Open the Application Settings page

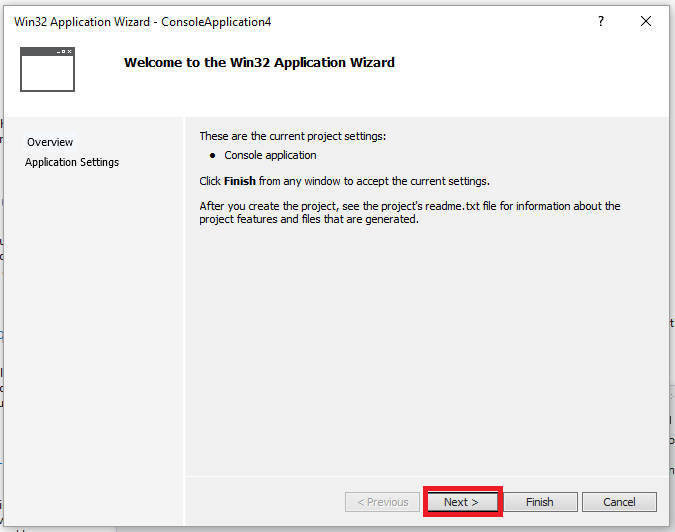pos(72,162)
